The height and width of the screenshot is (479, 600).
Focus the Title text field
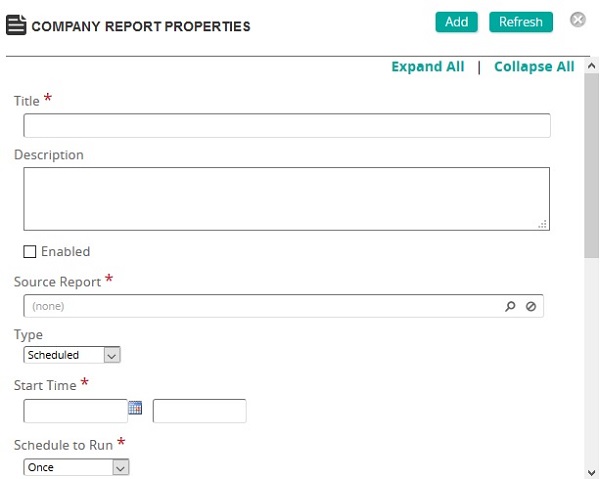click(287, 126)
